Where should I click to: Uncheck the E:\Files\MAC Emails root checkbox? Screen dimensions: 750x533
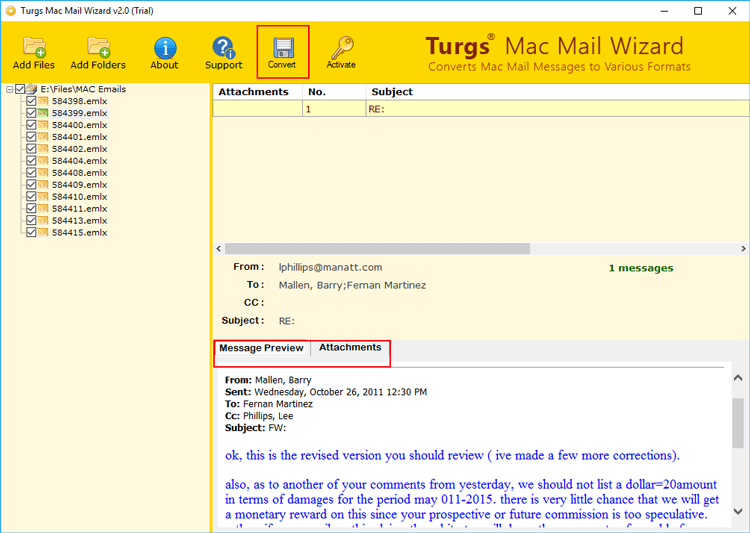(20, 89)
